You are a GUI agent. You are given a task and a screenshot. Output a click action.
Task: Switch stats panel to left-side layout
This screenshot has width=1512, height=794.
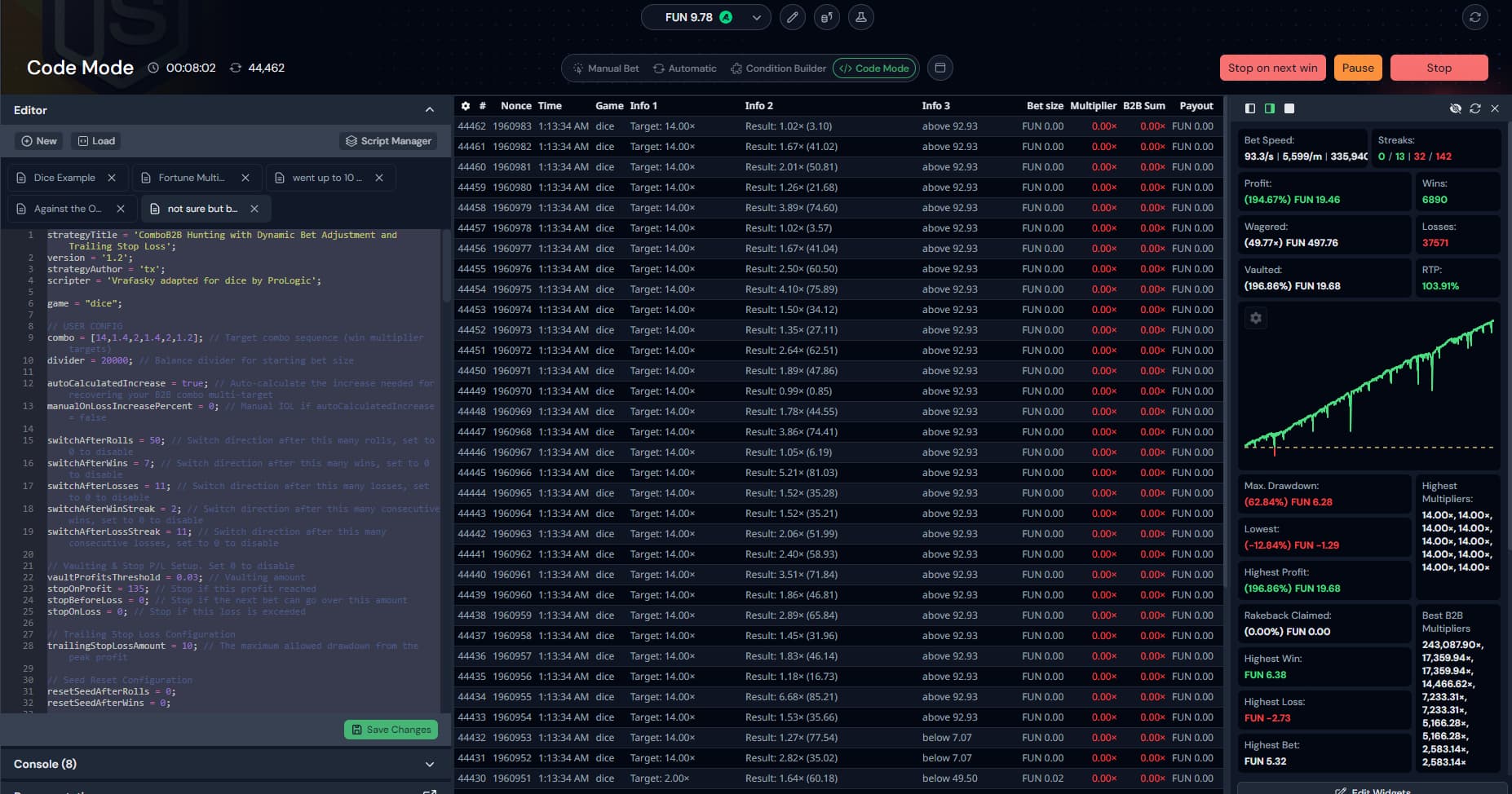coord(1250,108)
